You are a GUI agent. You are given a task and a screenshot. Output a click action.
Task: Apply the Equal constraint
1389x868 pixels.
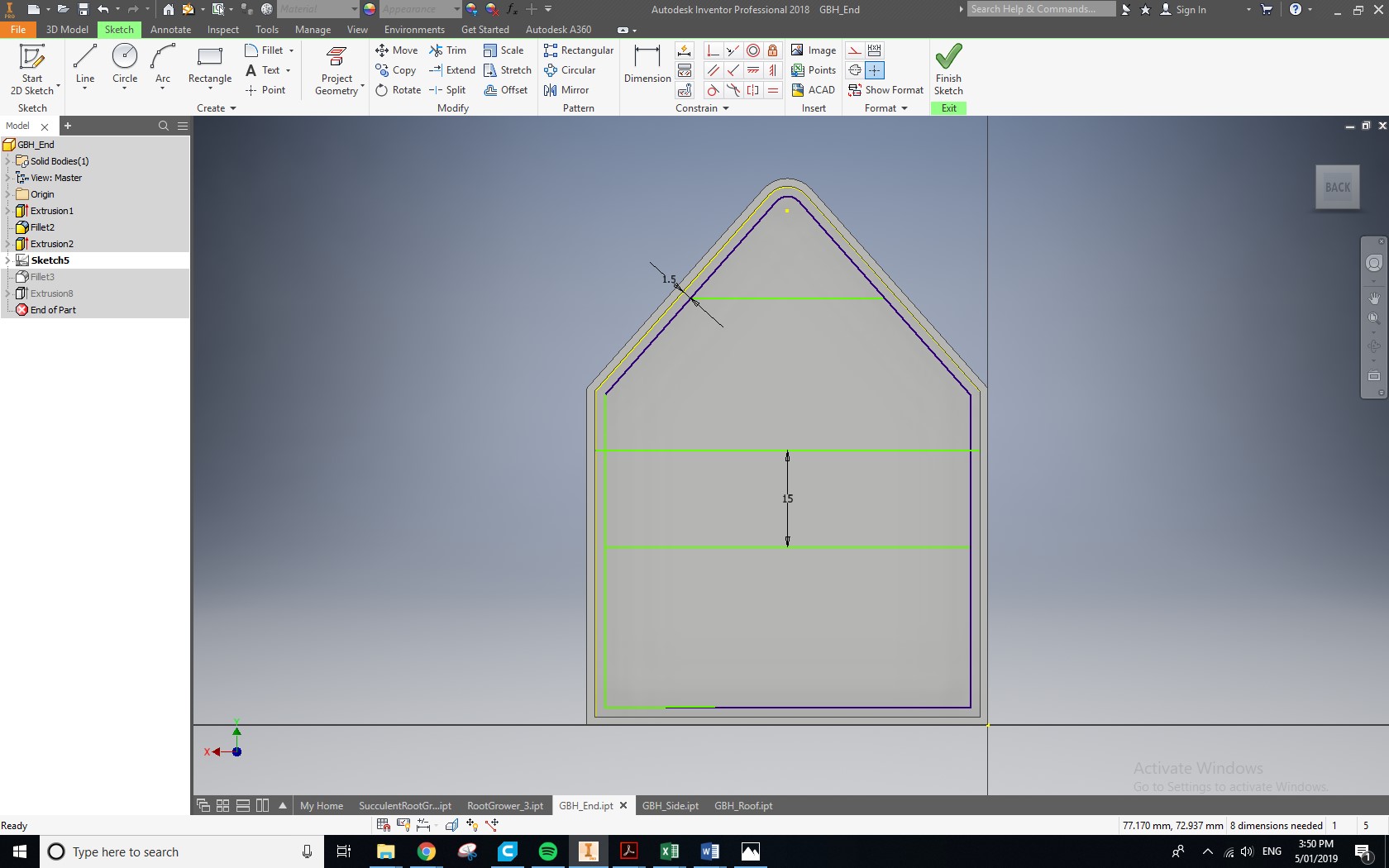point(772,90)
